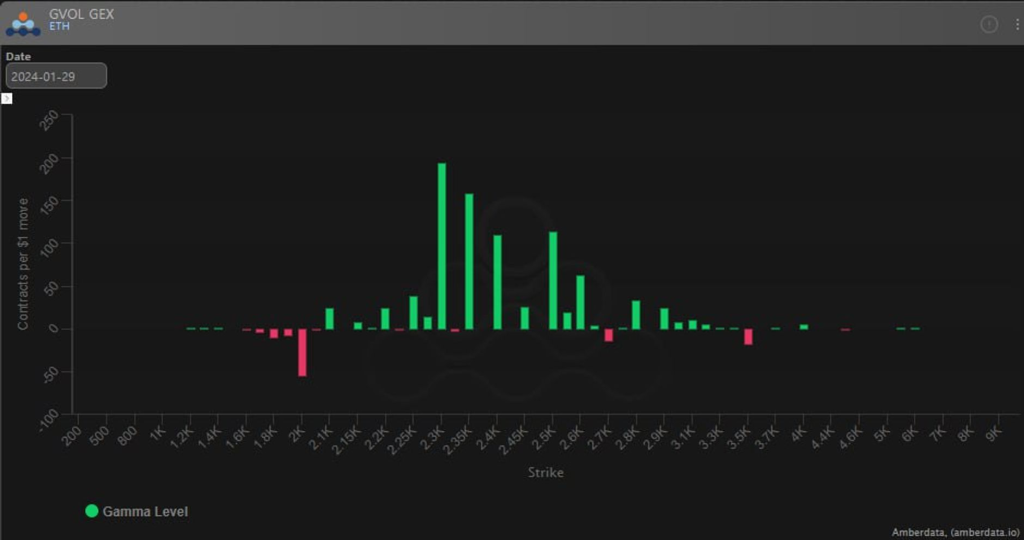Click the green bar at 2.35K strike
The image size is (1024, 540).
click(469, 261)
